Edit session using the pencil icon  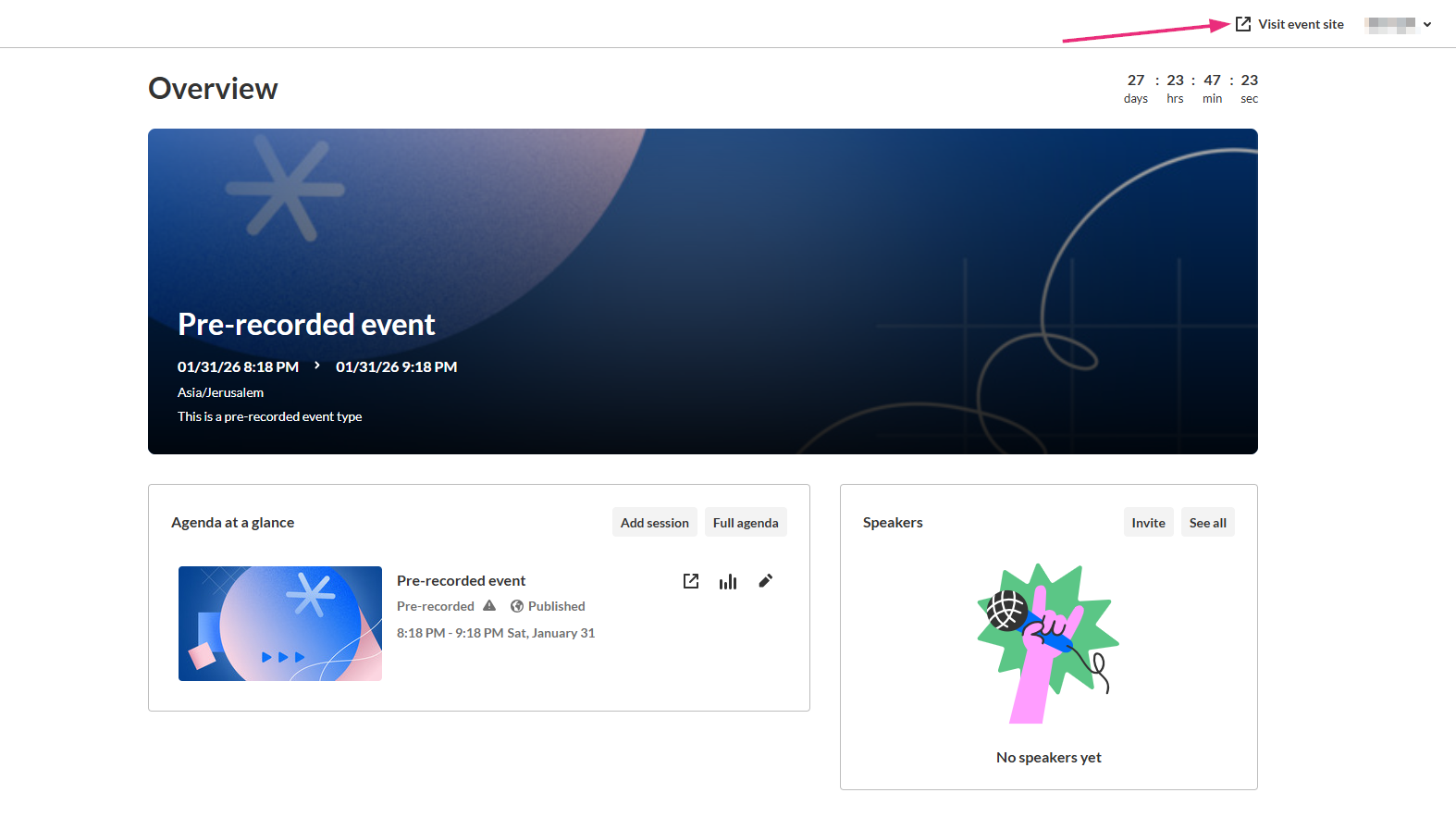(765, 581)
